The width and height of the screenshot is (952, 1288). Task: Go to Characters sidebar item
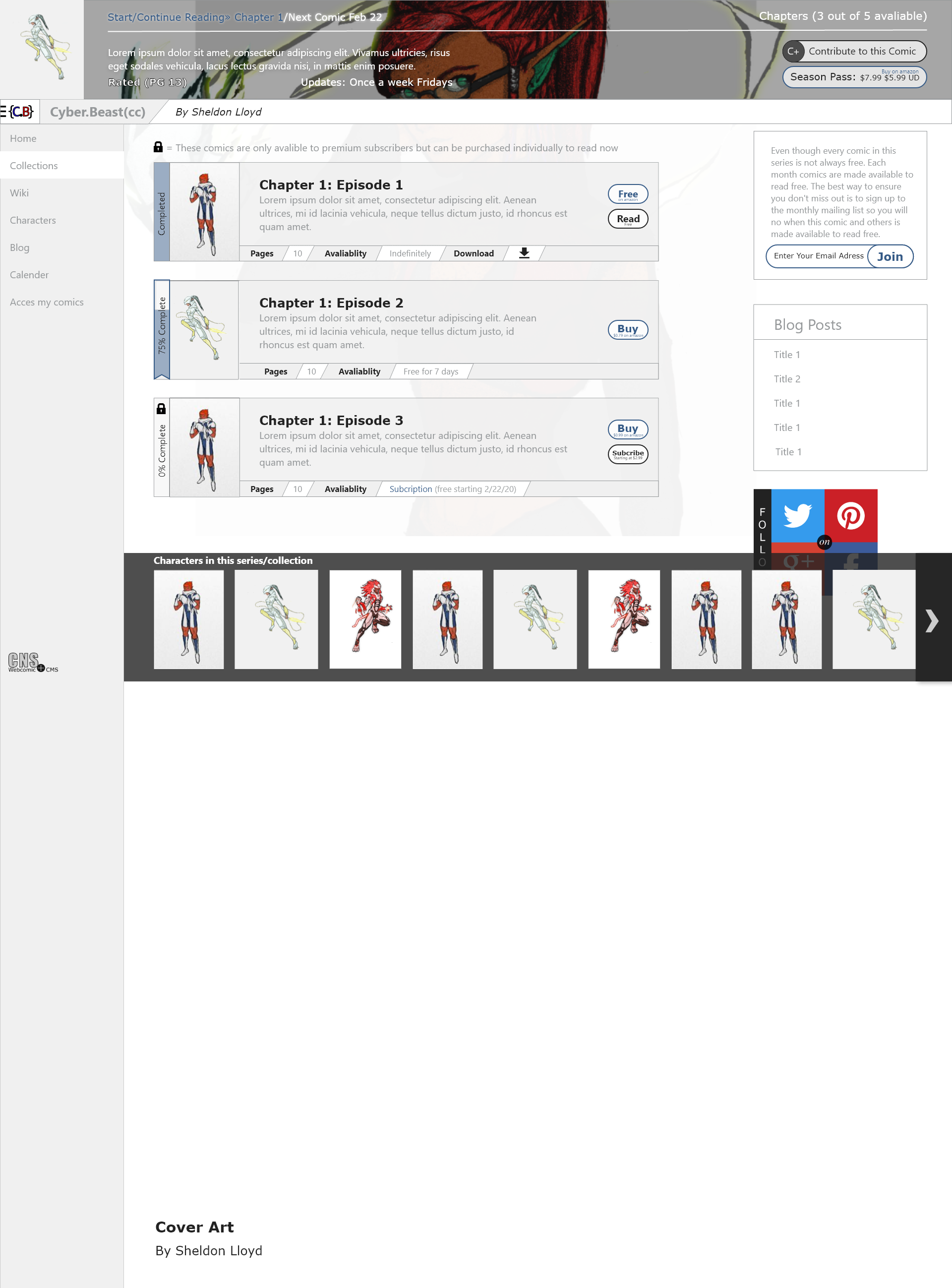click(x=33, y=220)
